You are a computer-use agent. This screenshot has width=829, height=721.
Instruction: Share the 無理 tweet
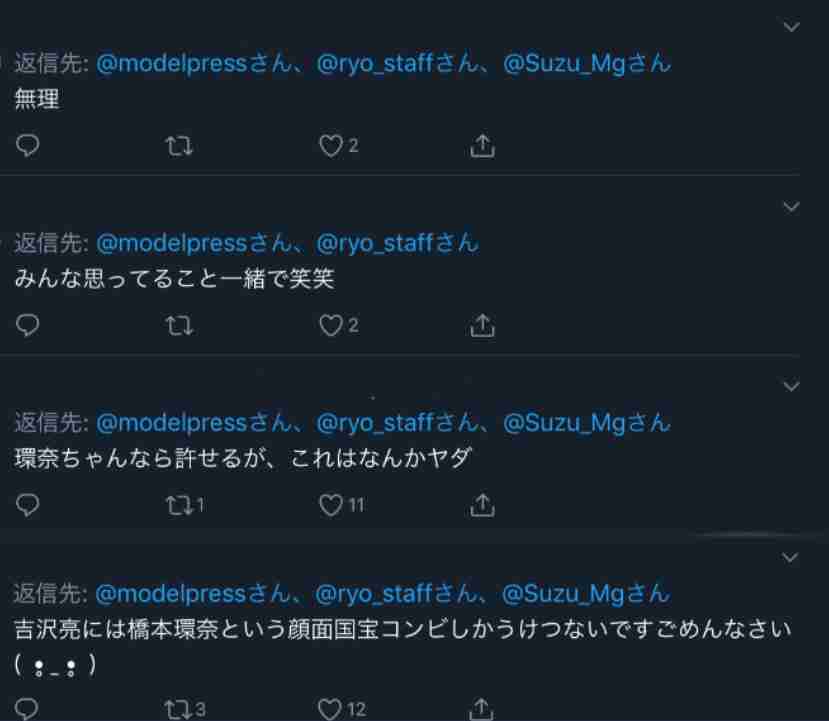(x=482, y=146)
